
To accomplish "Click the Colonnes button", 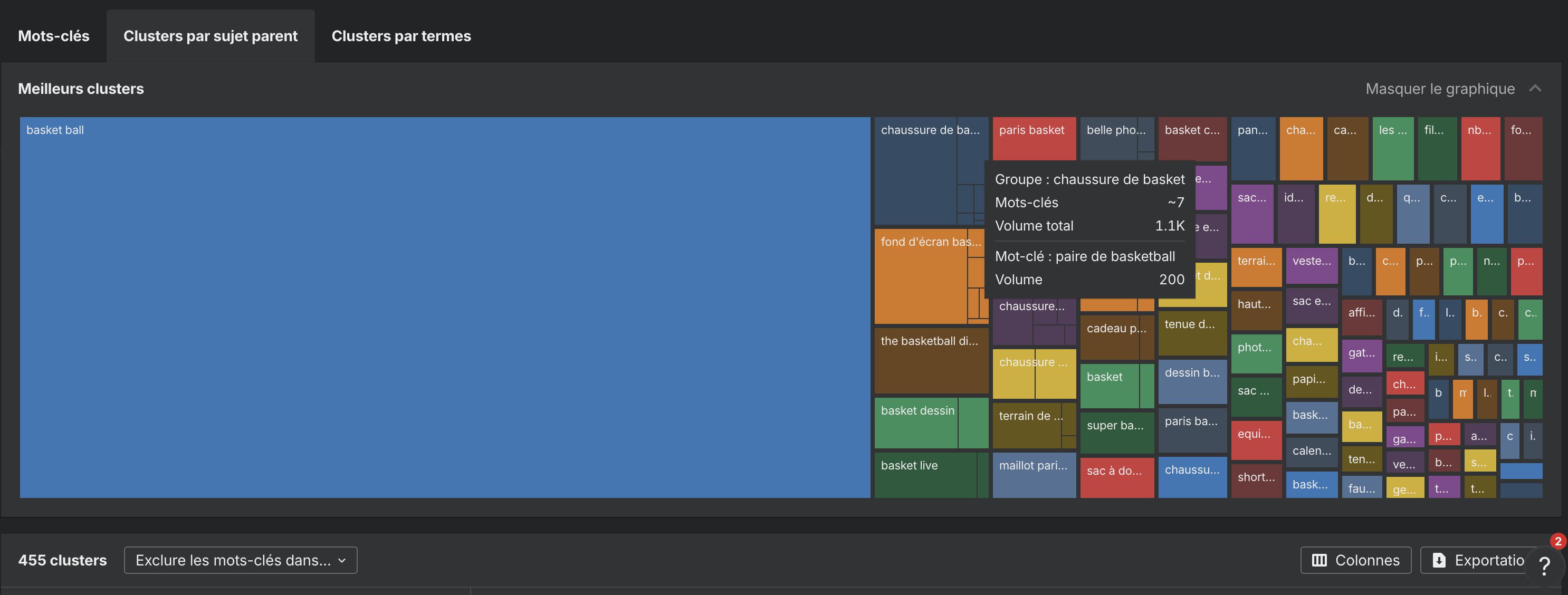I will click(x=1356, y=560).
